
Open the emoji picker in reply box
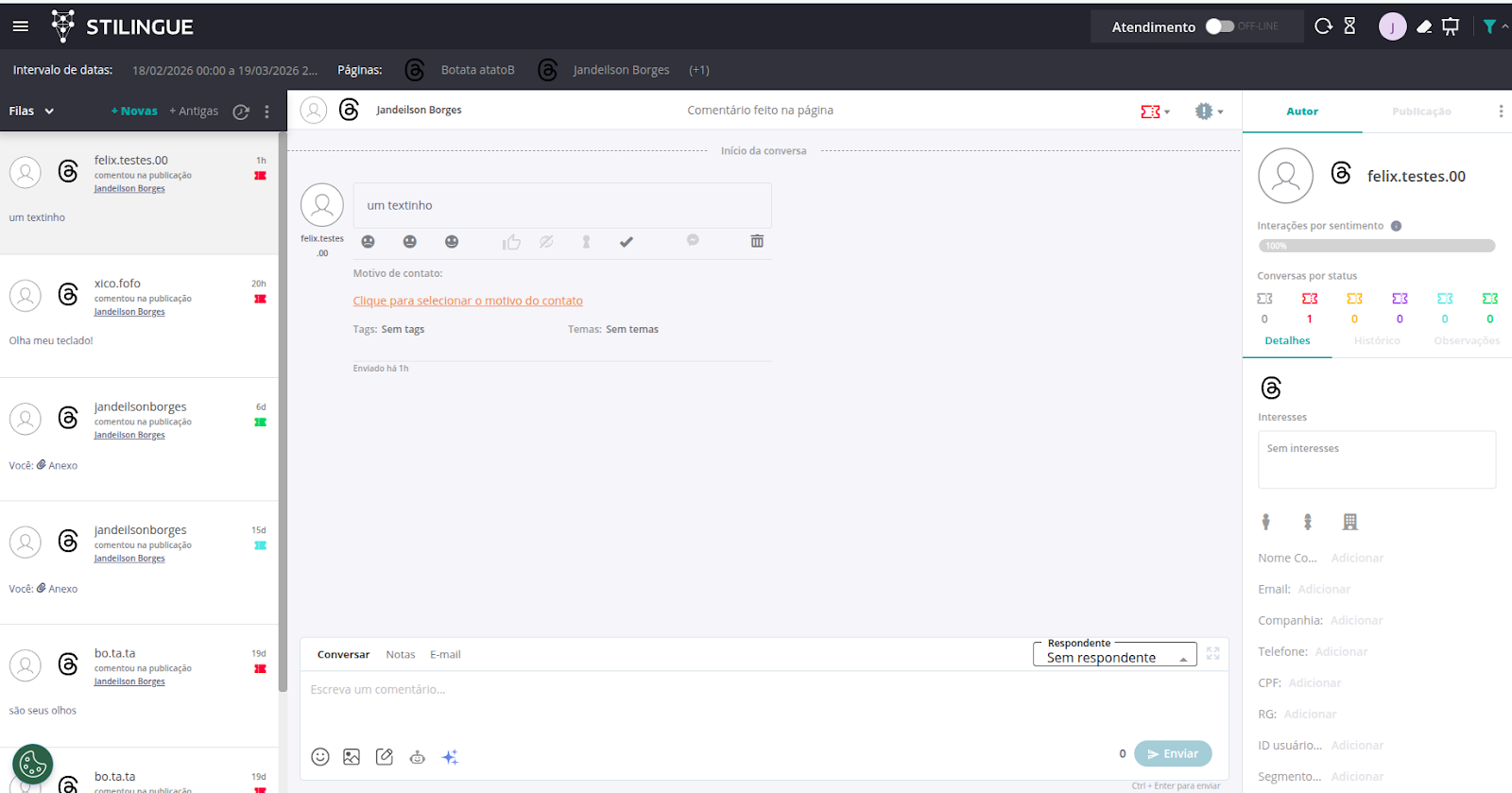(320, 756)
